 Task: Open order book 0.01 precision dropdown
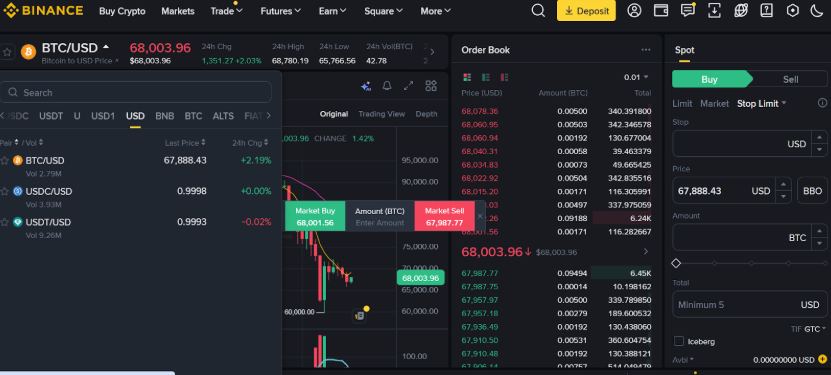click(x=636, y=77)
